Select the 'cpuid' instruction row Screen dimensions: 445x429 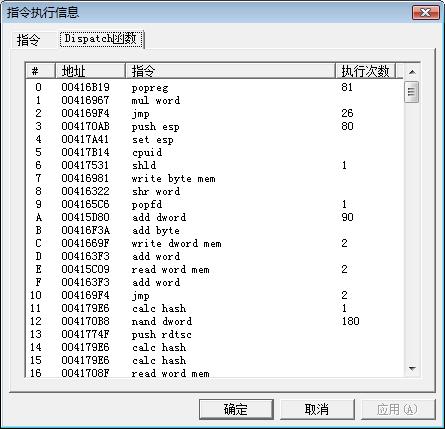[214, 152]
